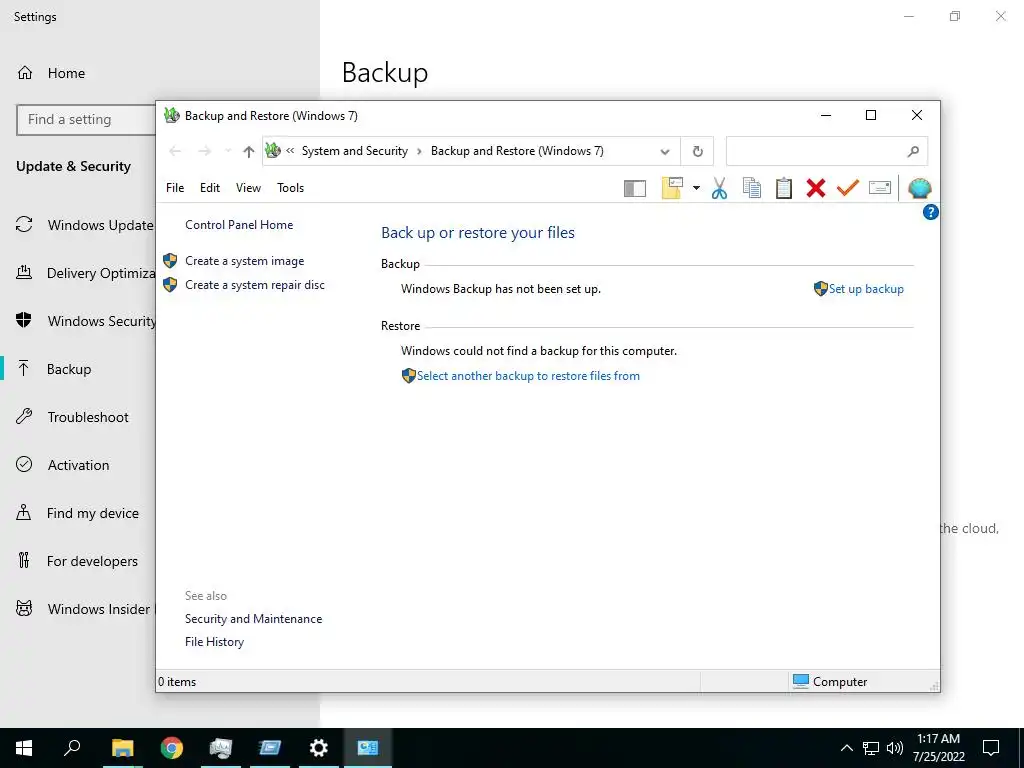Click the double-chevron breadcrumb overflow
Image resolution: width=1024 pixels, height=768 pixels.
click(290, 151)
